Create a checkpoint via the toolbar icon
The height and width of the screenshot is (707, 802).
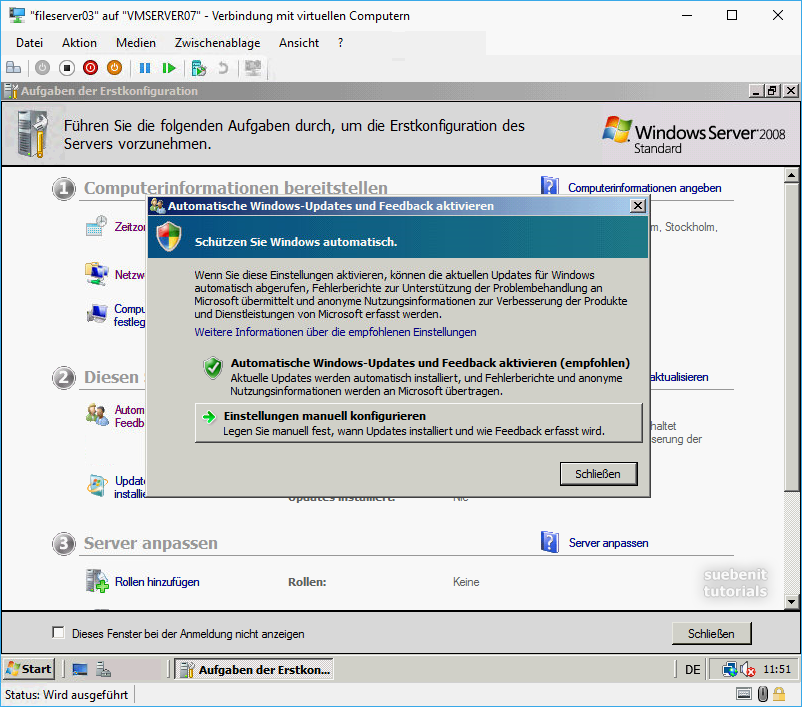click(x=198, y=68)
